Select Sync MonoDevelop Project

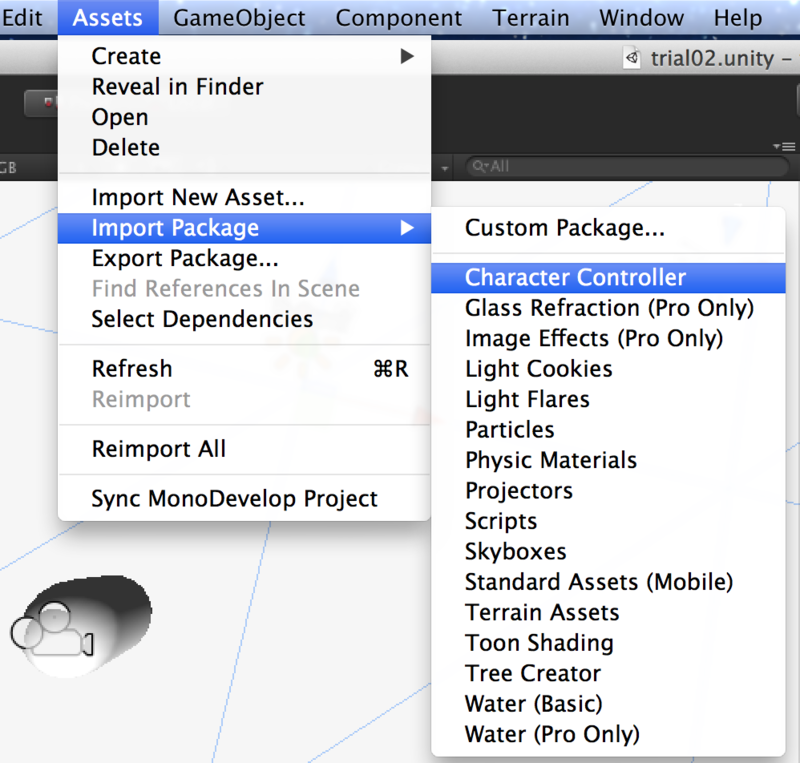click(234, 498)
